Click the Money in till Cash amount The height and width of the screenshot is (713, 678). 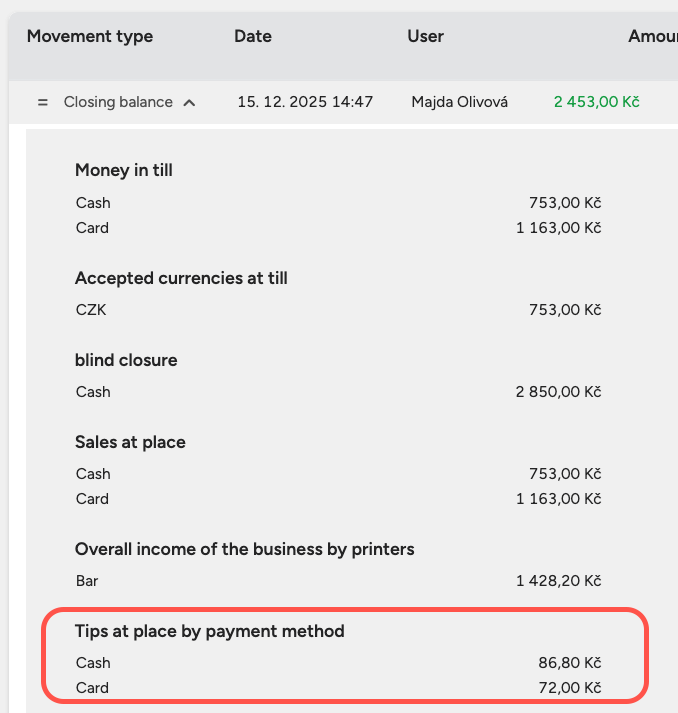point(565,203)
